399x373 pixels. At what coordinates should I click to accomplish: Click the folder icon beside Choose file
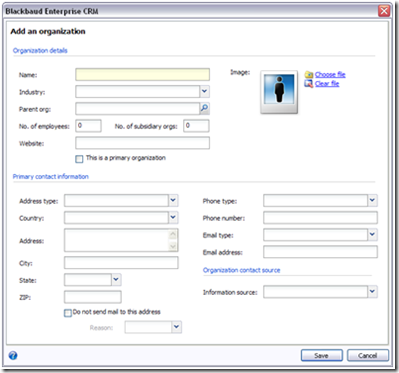coord(309,75)
